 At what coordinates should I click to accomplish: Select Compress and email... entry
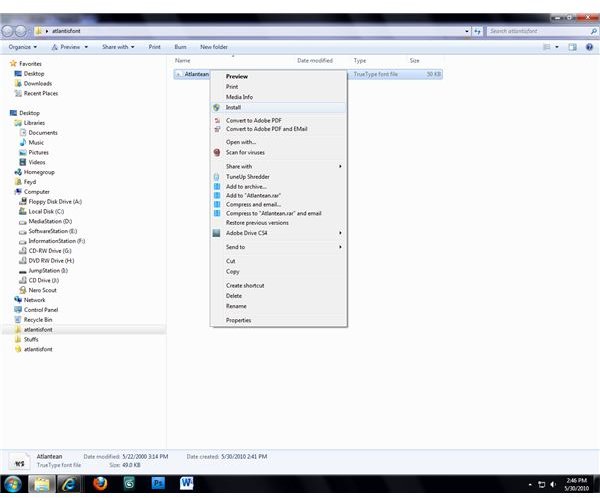coord(278,204)
